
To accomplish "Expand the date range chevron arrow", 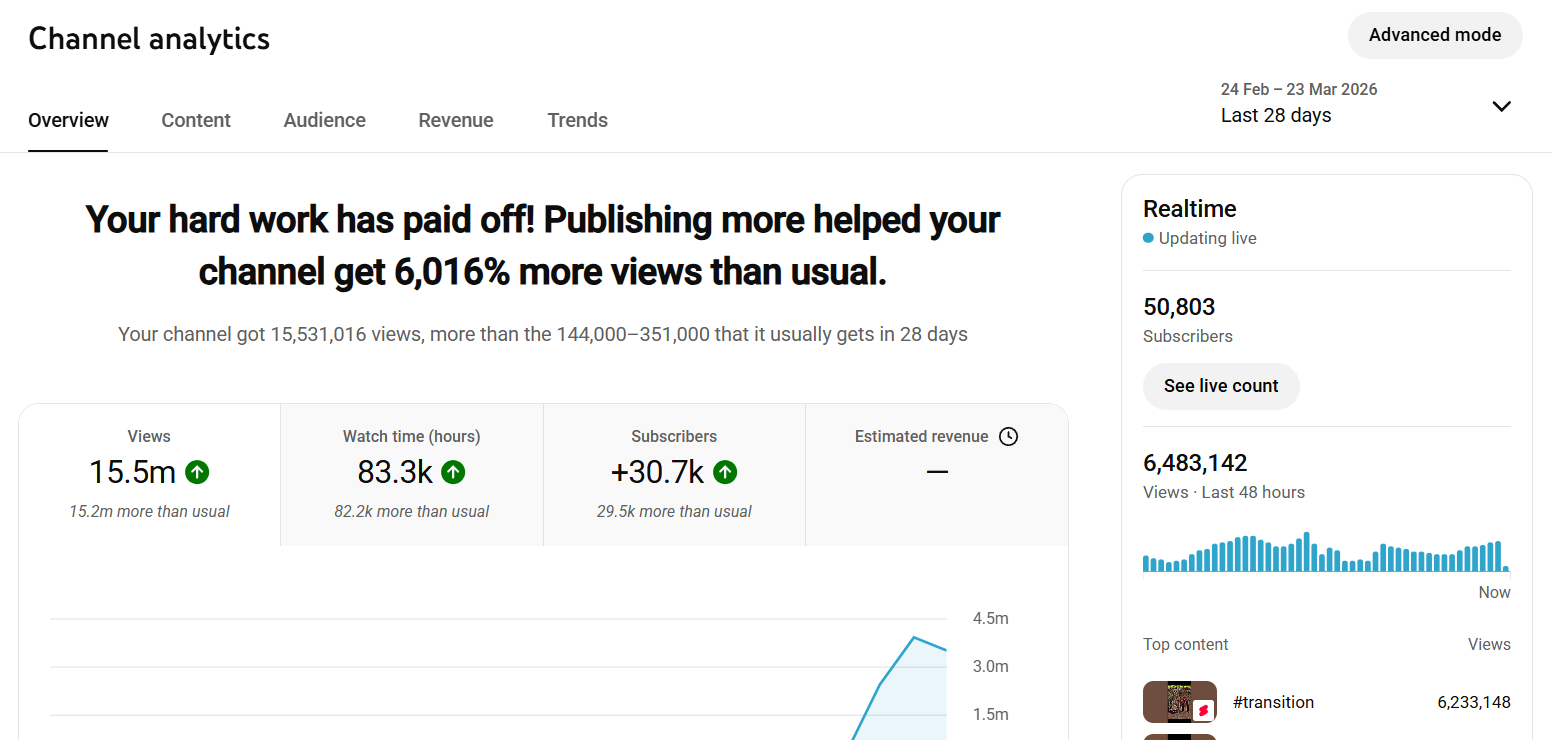I will coord(1501,106).
